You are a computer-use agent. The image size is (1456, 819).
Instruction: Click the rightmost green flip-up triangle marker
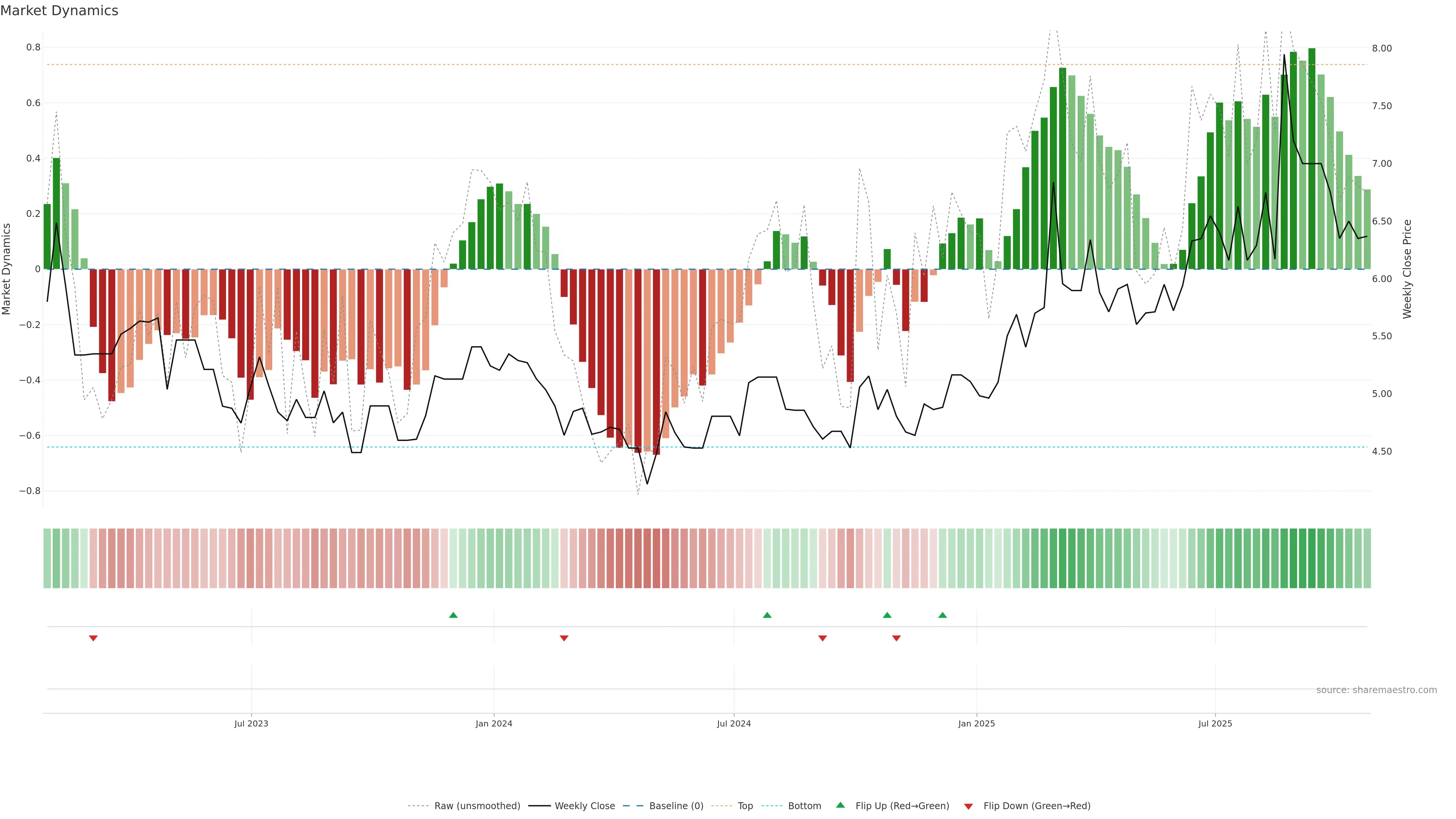point(942,615)
